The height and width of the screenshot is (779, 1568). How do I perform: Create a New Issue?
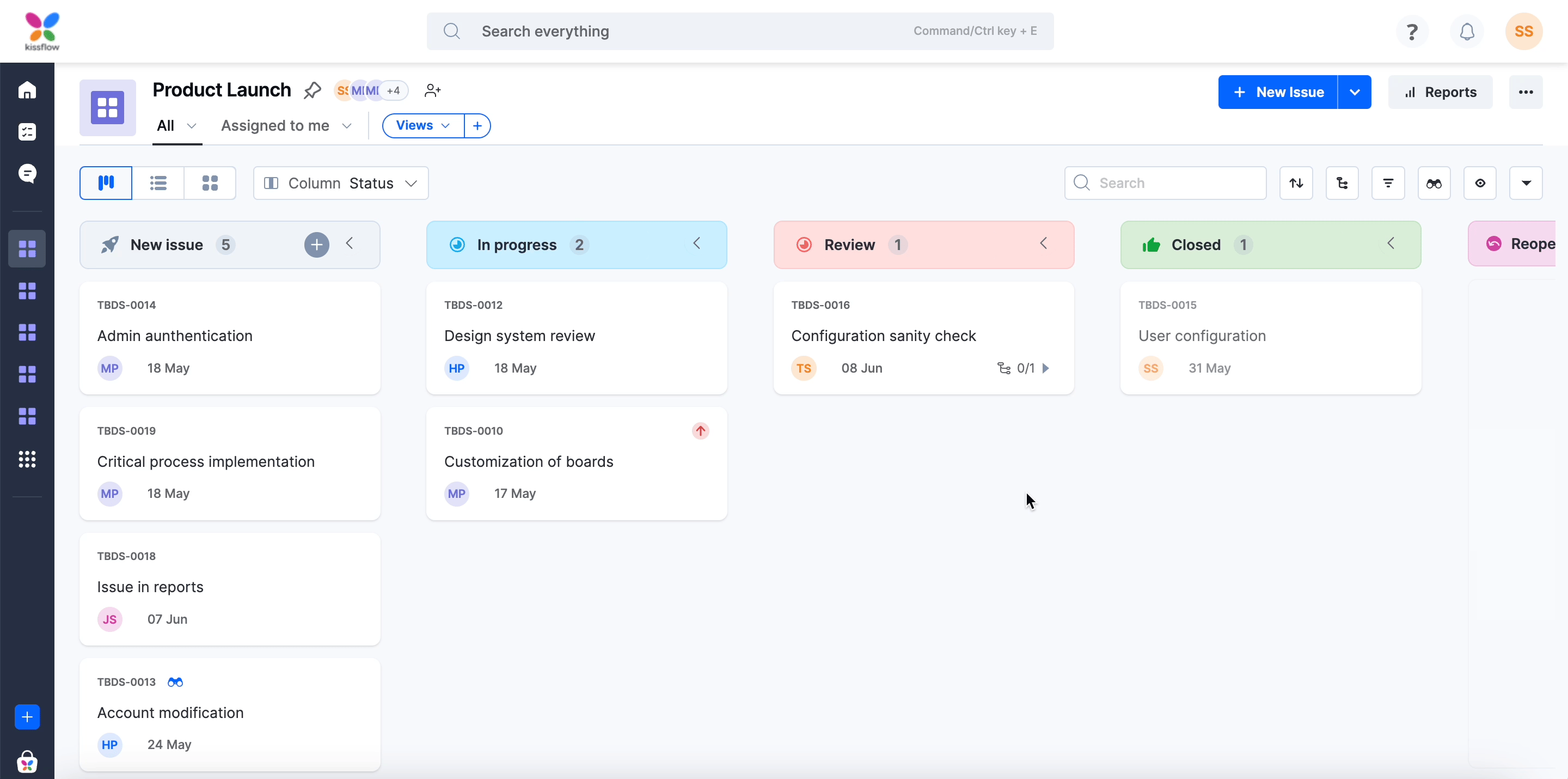(x=1278, y=92)
